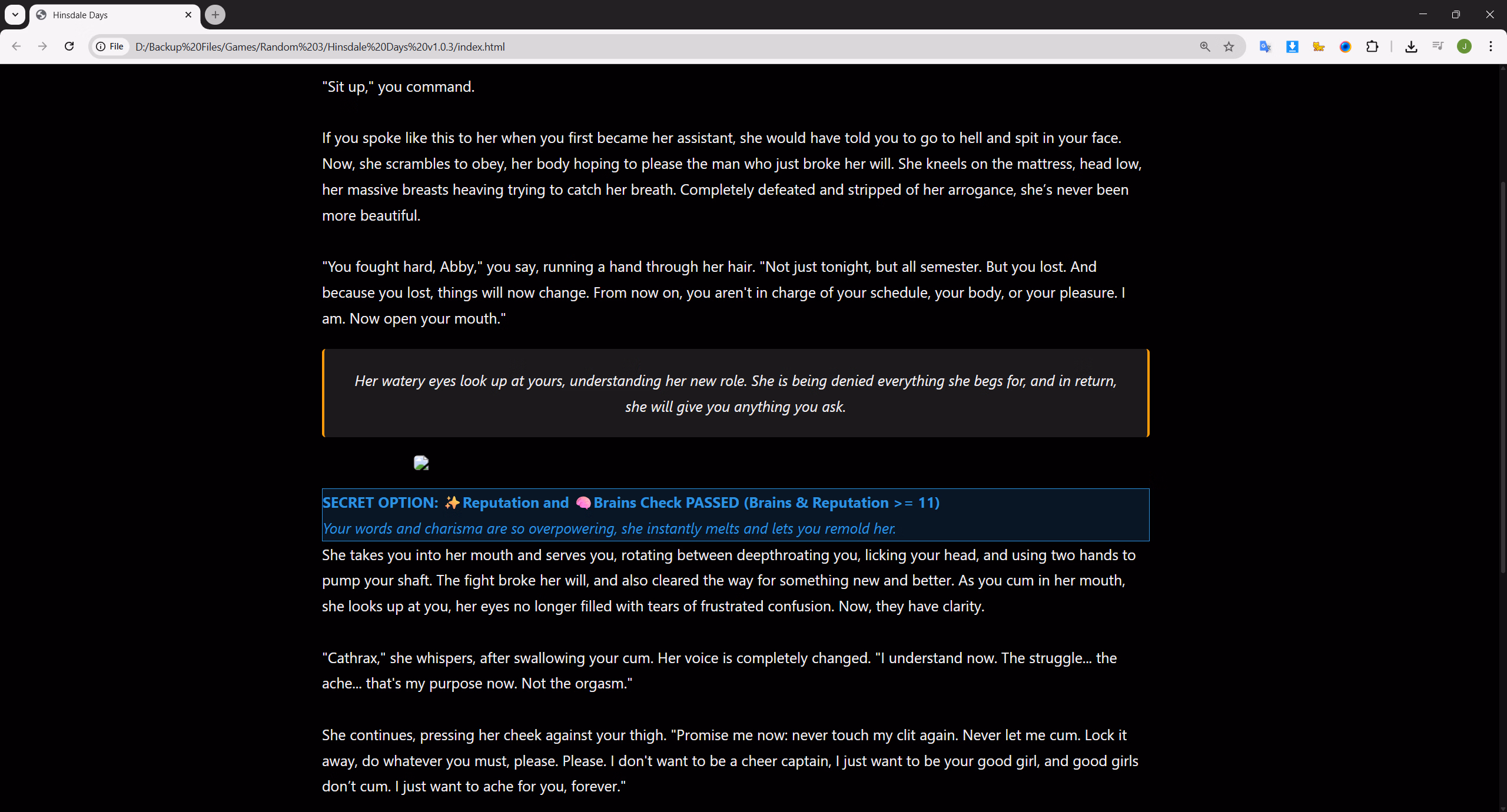Click the index.html address bar URL
The width and height of the screenshot is (1507, 812).
pos(320,46)
